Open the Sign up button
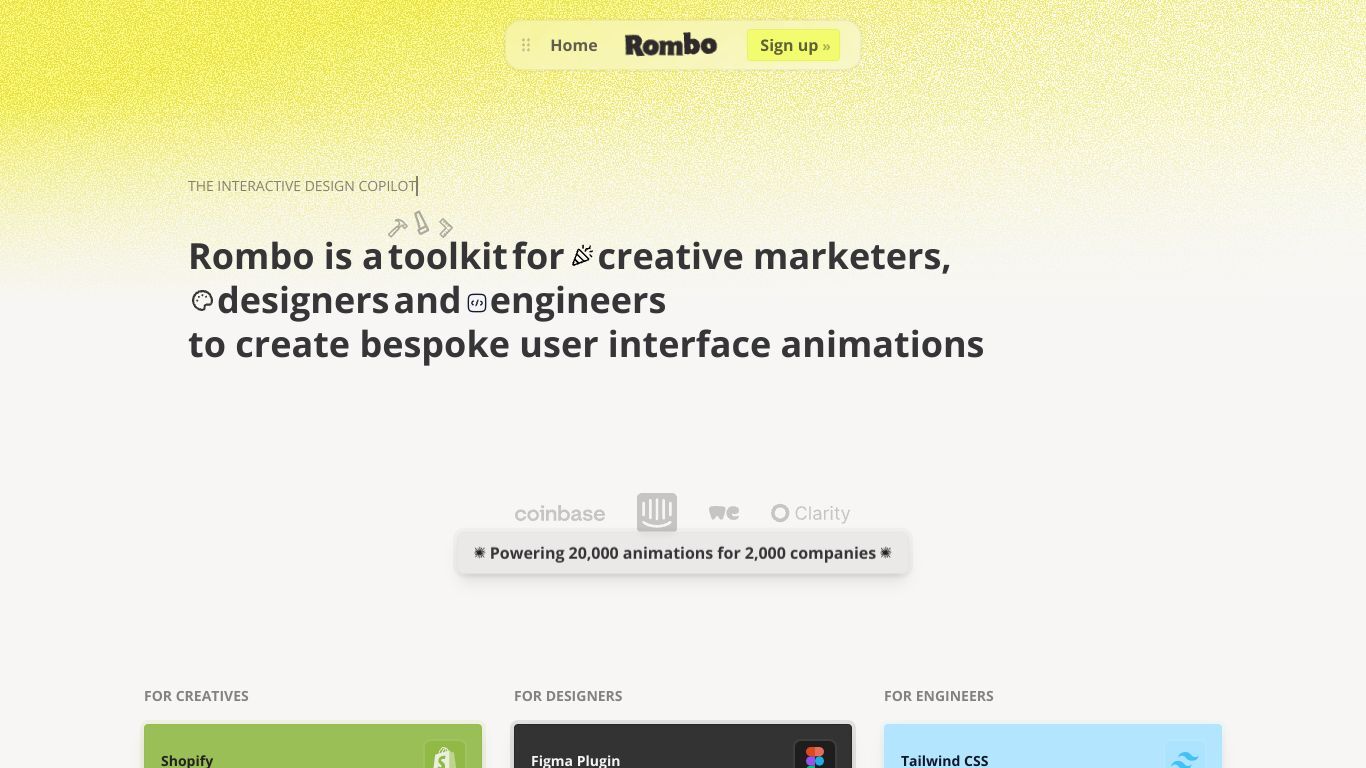The width and height of the screenshot is (1366, 768). [x=794, y=45]
